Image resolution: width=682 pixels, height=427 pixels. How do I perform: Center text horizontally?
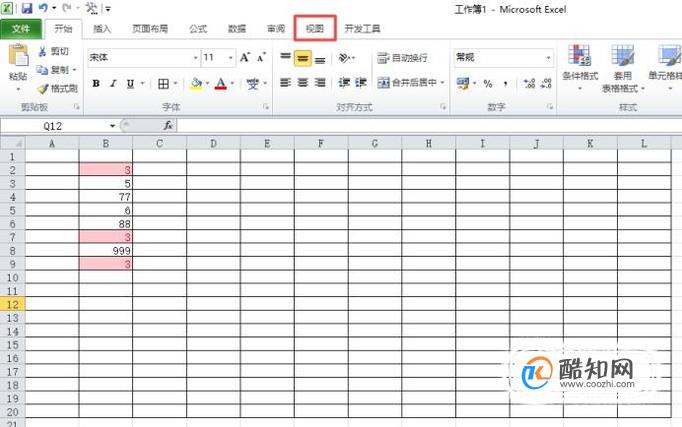tap(303, 82)
